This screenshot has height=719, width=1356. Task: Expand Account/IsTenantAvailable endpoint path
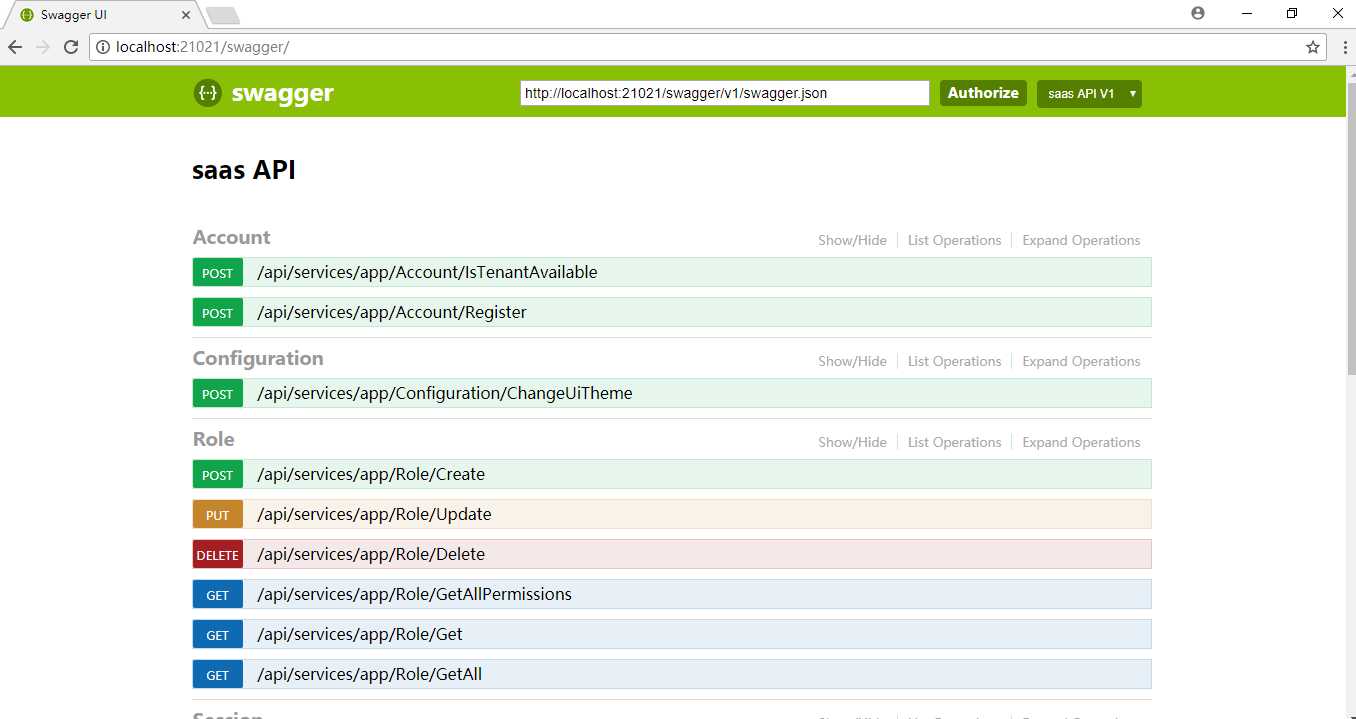(x=427, y=272)
